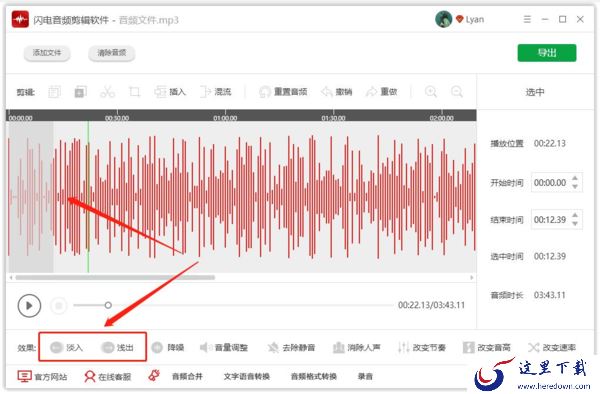Click the 播放位置 value 00:22.13

550,143
